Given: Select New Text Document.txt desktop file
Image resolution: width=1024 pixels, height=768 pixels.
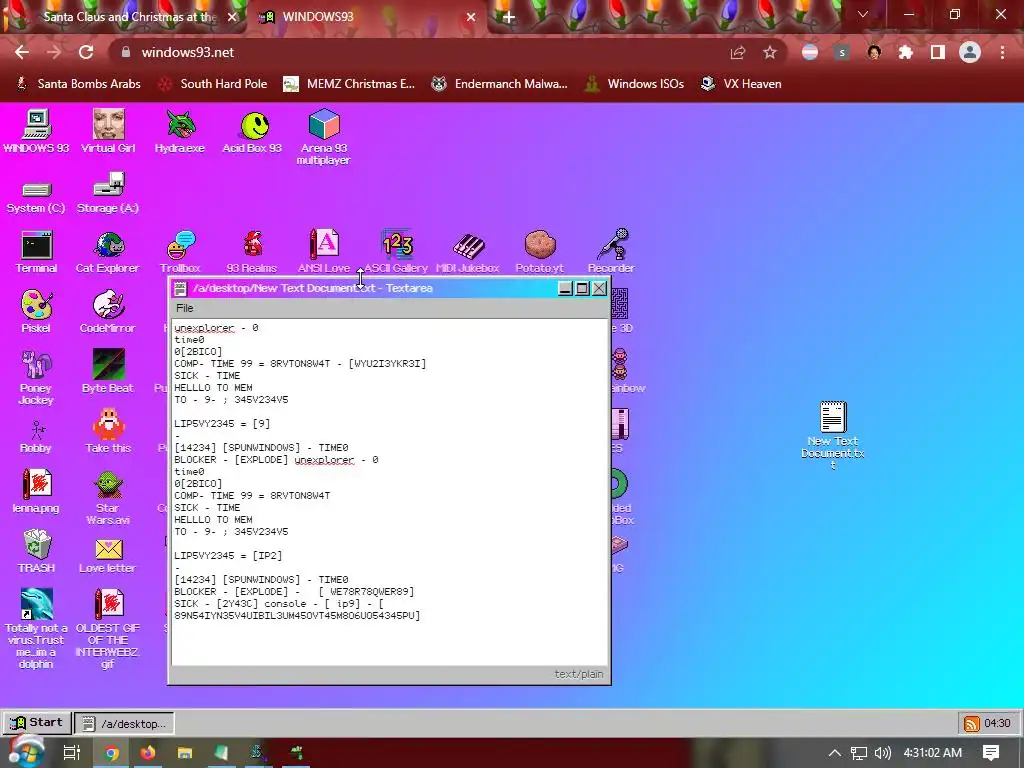Looking at the screenshot, I should pyautogui.click(x=833, y=435).
